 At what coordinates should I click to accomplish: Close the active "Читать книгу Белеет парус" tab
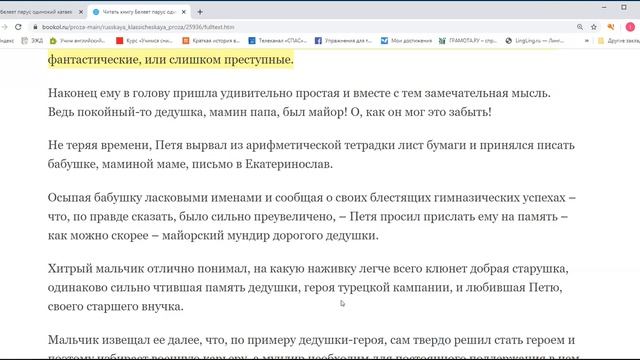coord(184,12)
